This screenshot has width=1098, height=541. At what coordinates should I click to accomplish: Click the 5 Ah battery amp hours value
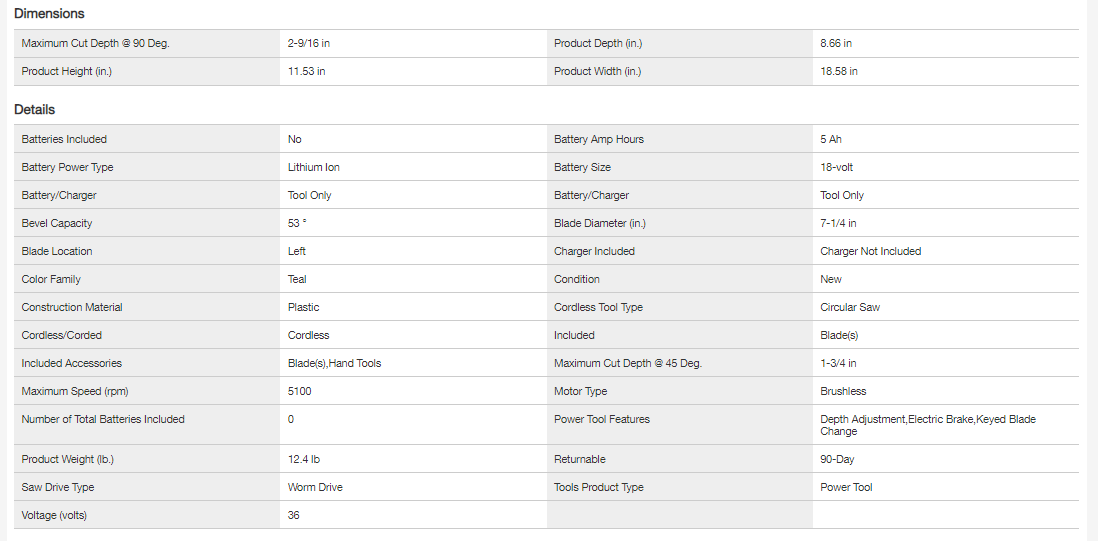(831, 140)
